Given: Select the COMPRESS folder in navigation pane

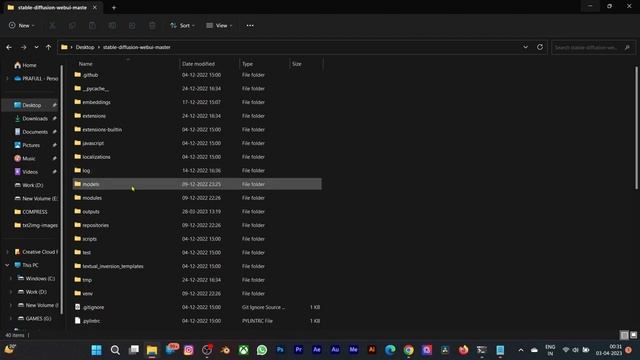Looking at the screenshot, I should click(x=35, y=212).
